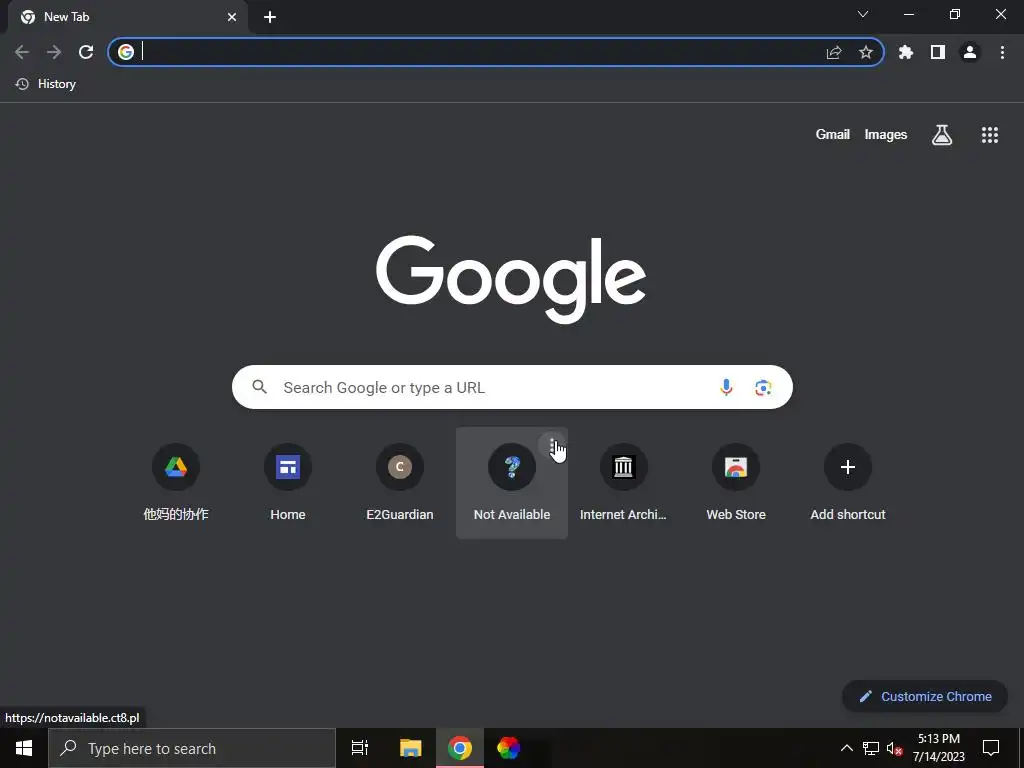Start voice search with microphone icon
1024x768 pixels.
[x=726, y=387]
